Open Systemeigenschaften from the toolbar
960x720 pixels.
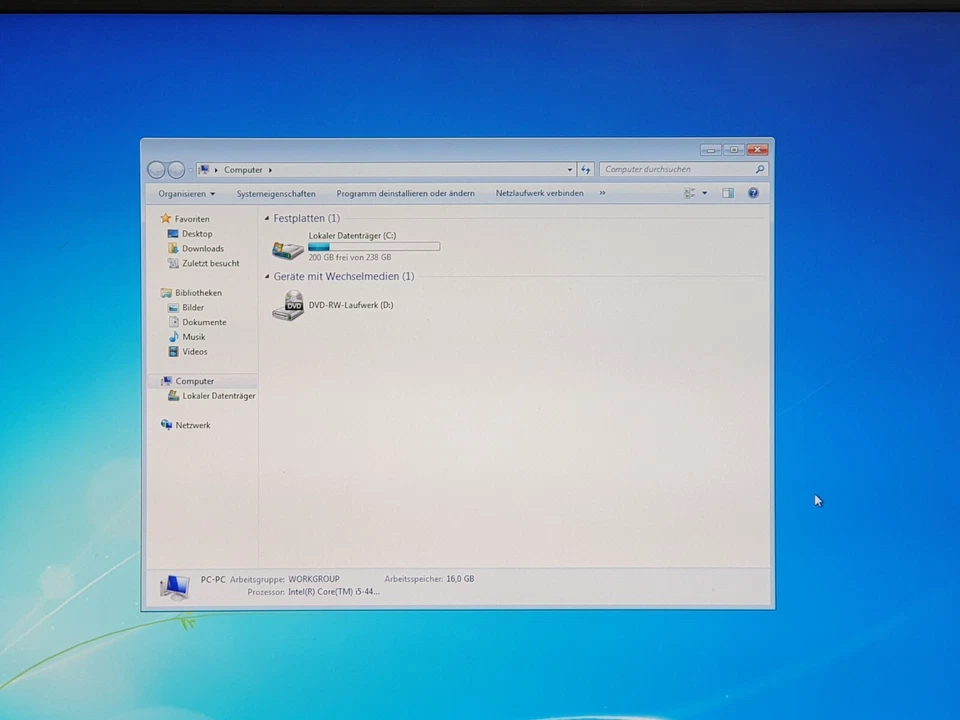pyautogui.click(x=276, y=193)
